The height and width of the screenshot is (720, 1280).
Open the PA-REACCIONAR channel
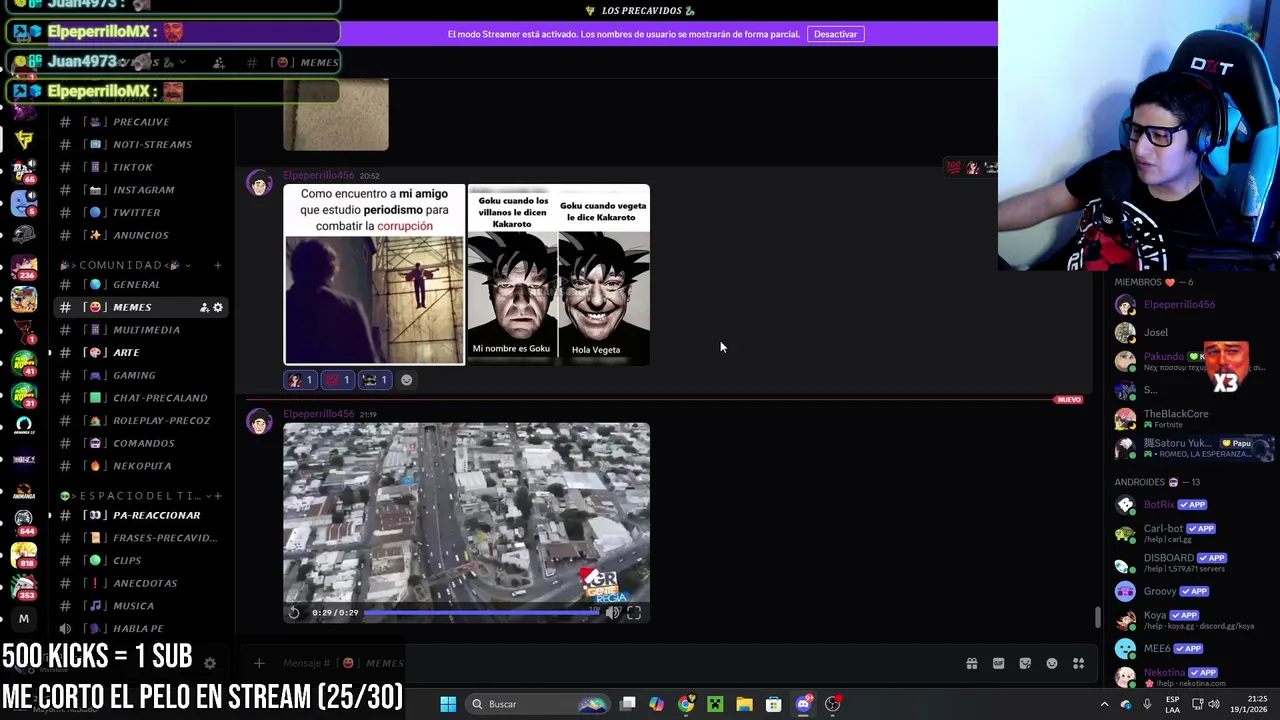tap(140, 515)
